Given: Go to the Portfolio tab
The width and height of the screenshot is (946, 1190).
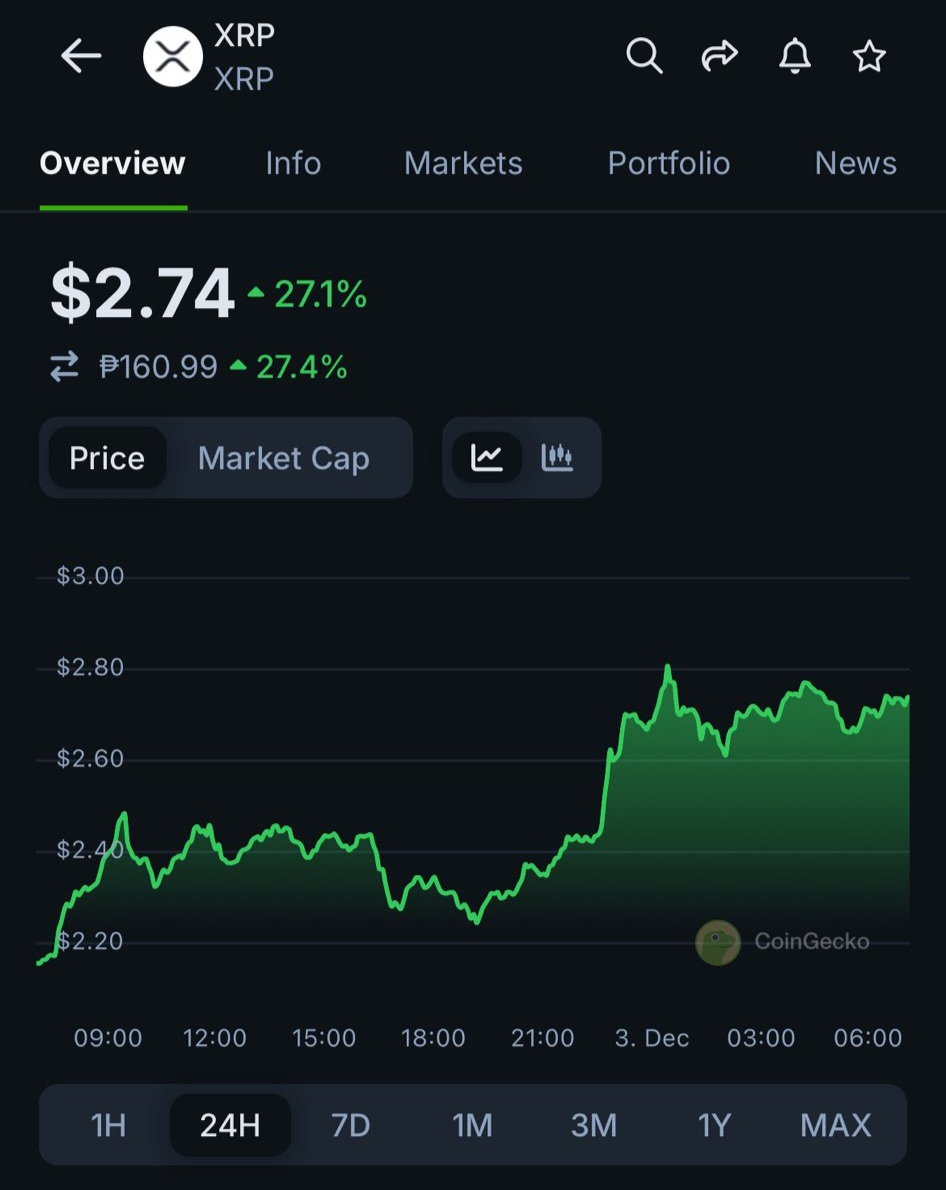Looking at the screenshot, I should [669, 163].
